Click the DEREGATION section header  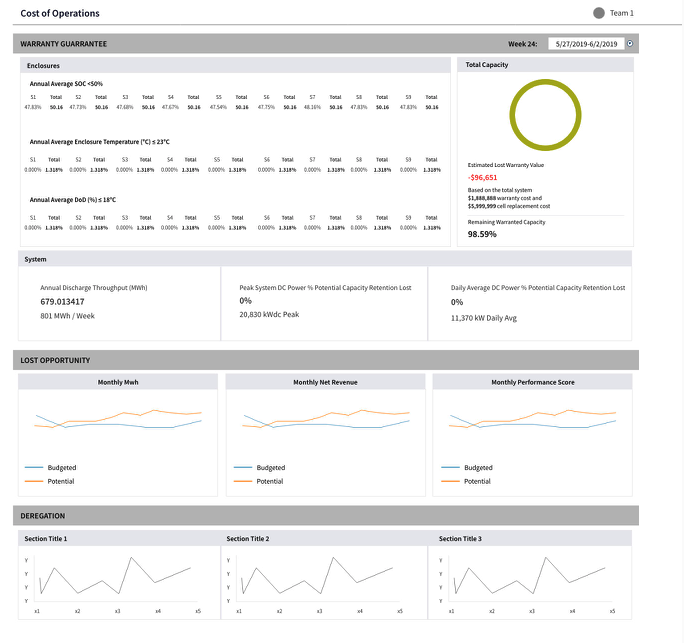(42, 516)
